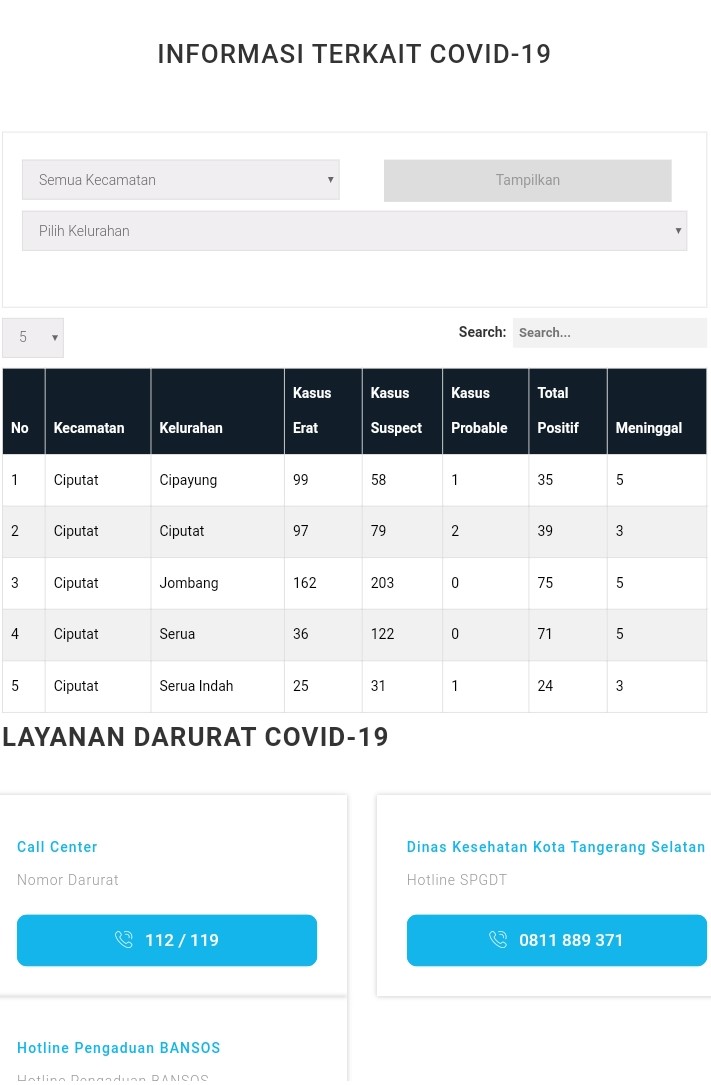Sort by Kasus Erat column header
This screenshot has width=711, height=1085.
pyautogui.click(x=312, y=411)
